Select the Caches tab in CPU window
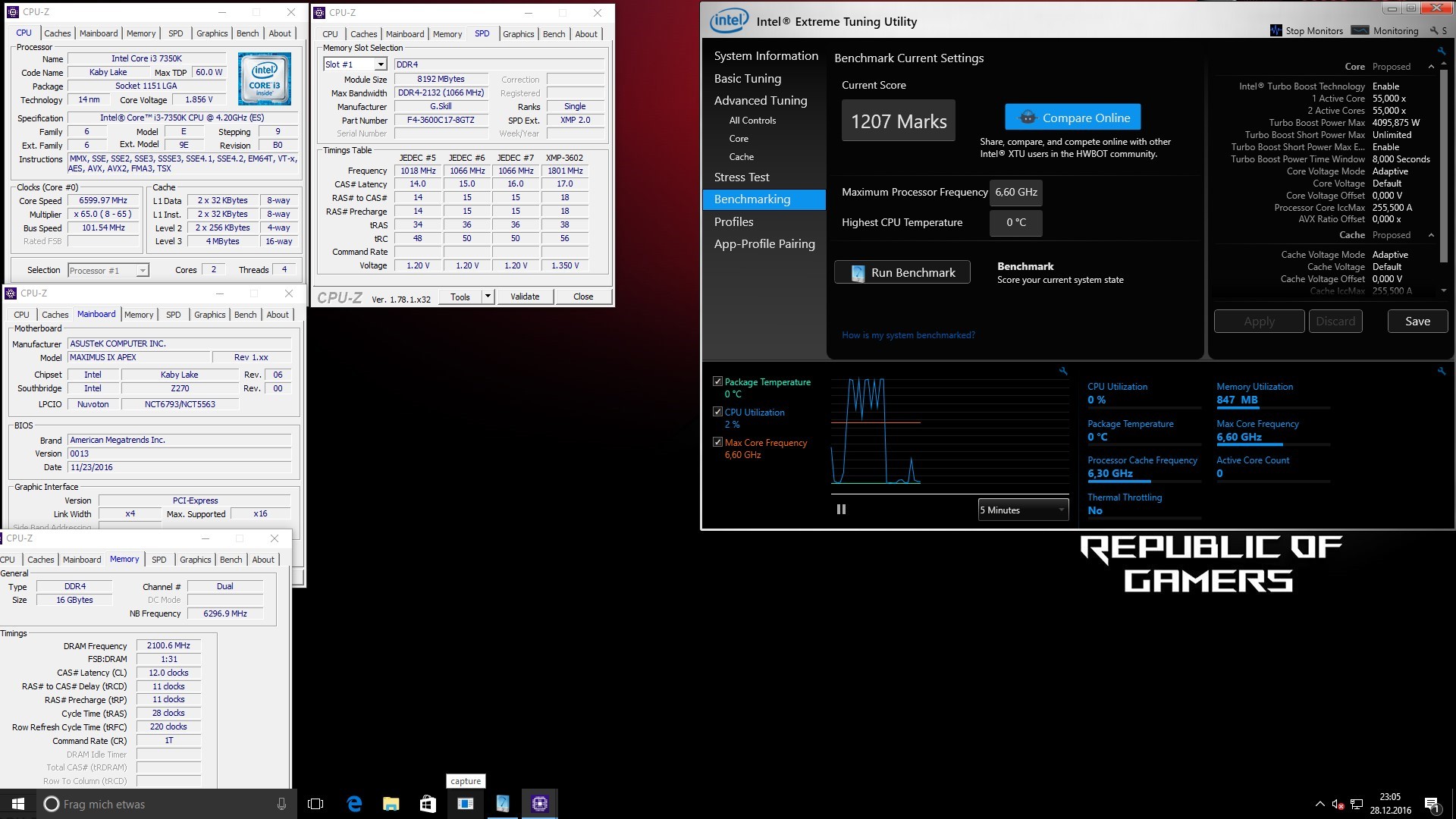The image size is (1456, 819). pos(57,33)
